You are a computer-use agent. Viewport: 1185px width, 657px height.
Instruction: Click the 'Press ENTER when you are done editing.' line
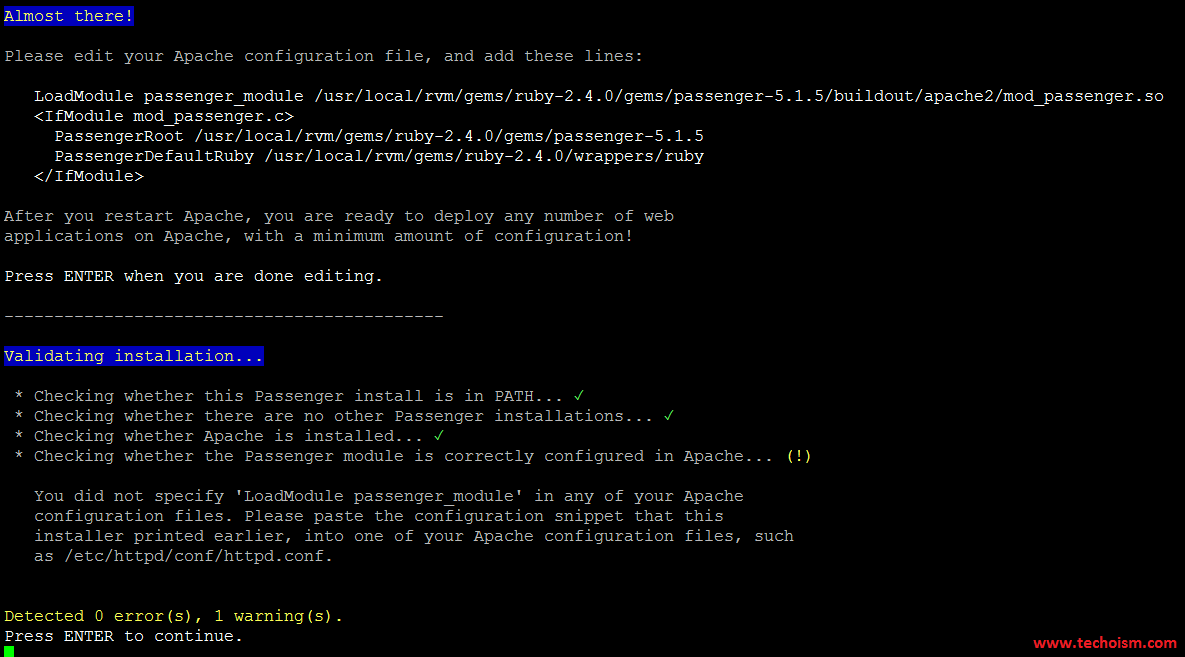pos(193,277)
